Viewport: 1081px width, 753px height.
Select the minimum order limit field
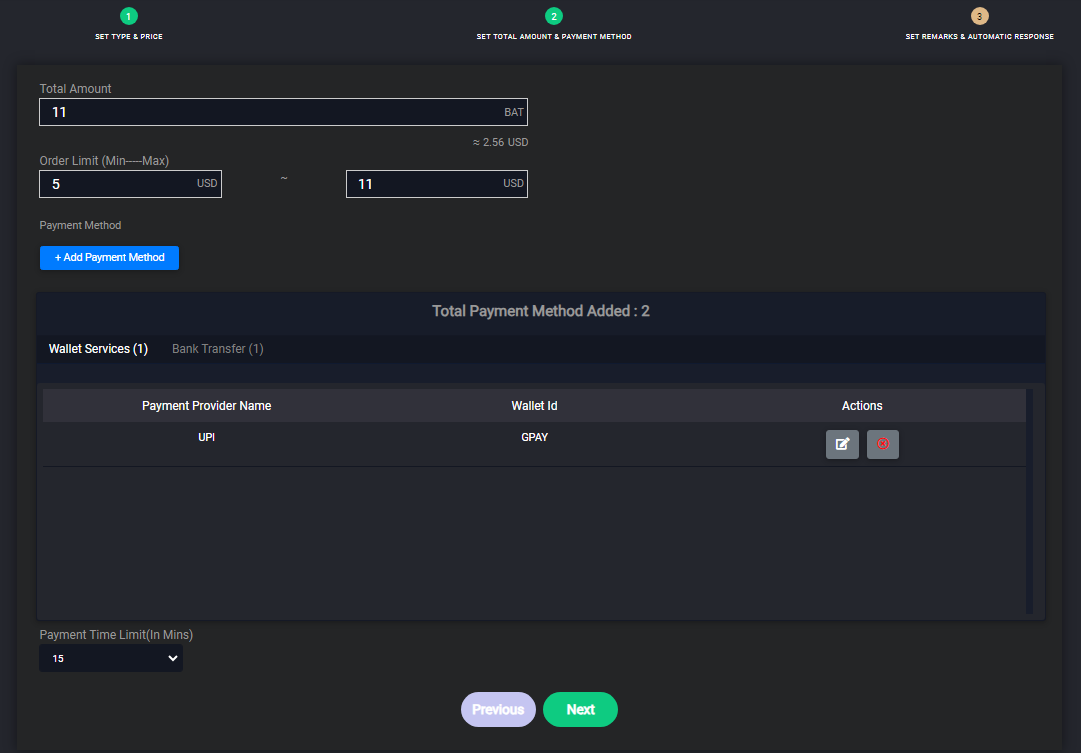(130, 184)
